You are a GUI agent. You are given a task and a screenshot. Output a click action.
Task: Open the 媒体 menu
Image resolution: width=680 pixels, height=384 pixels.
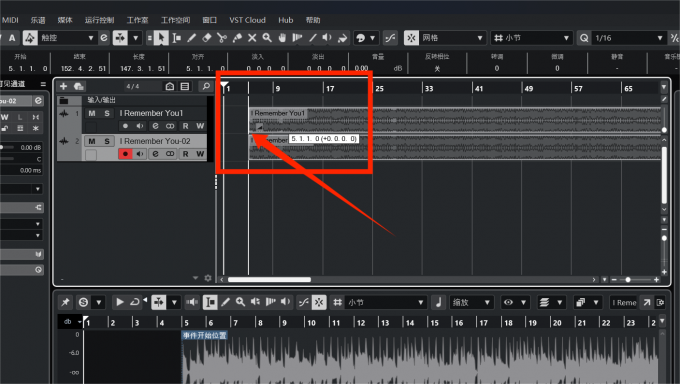coord(65,20)
